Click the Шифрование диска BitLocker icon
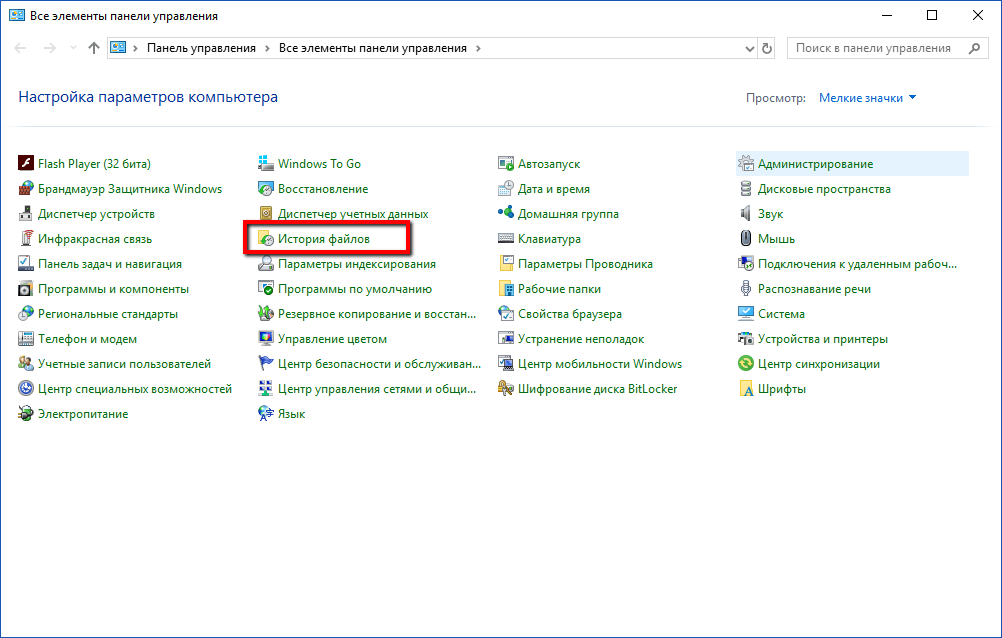This screenshot has width=1002, height=638. 506,389
